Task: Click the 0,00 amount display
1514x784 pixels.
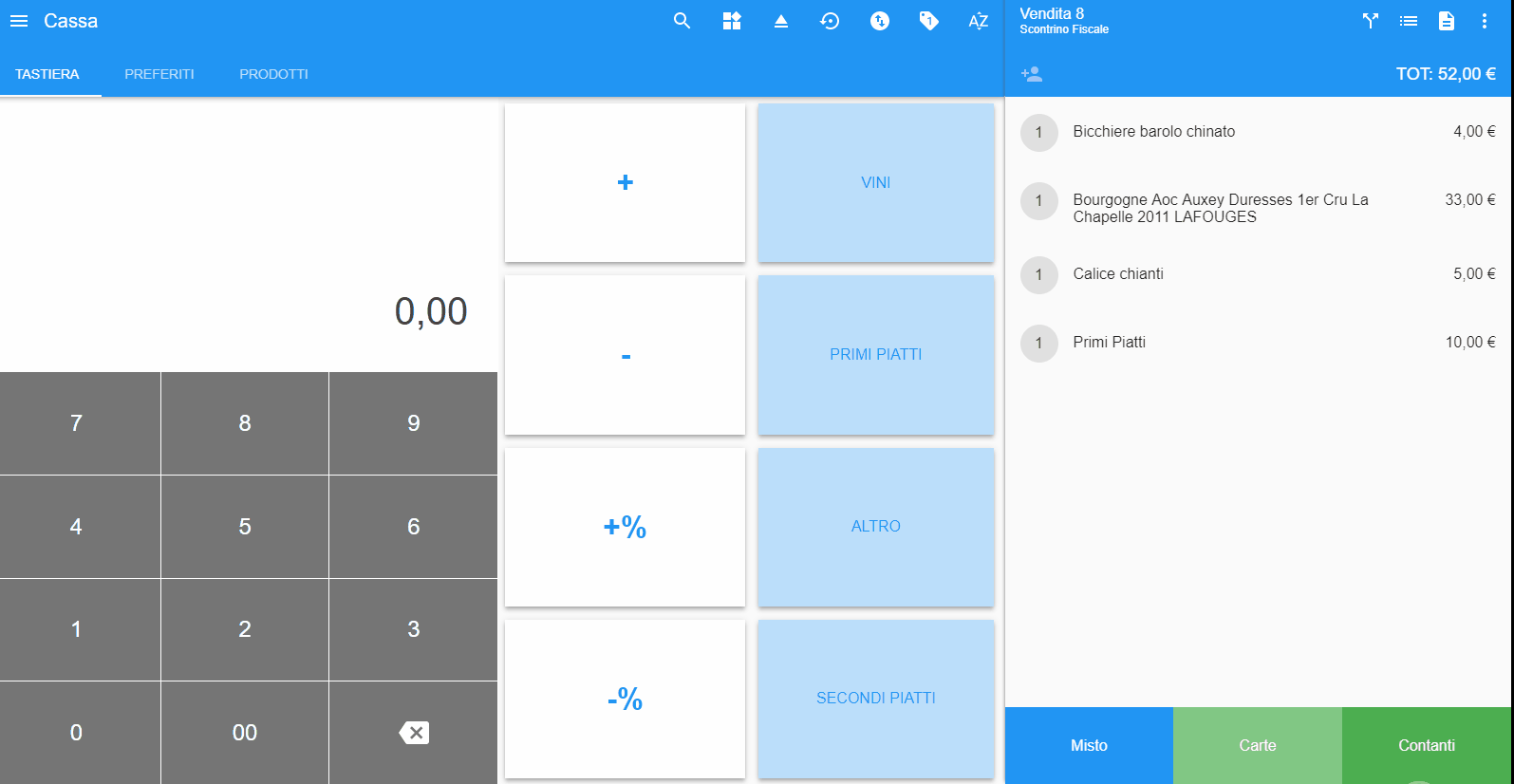Action: (431, 311)
